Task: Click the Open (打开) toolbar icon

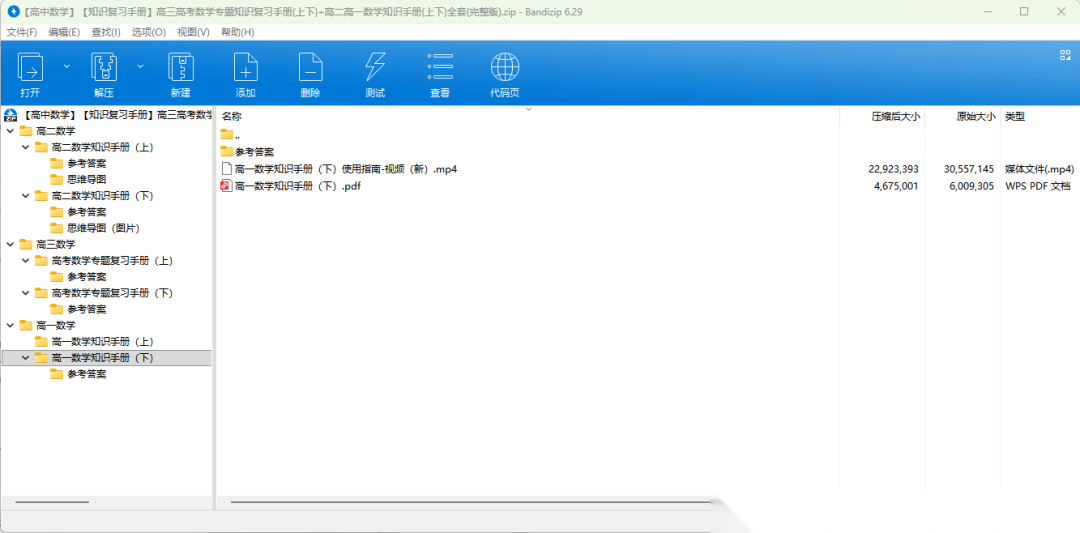Action: point(30,68)
